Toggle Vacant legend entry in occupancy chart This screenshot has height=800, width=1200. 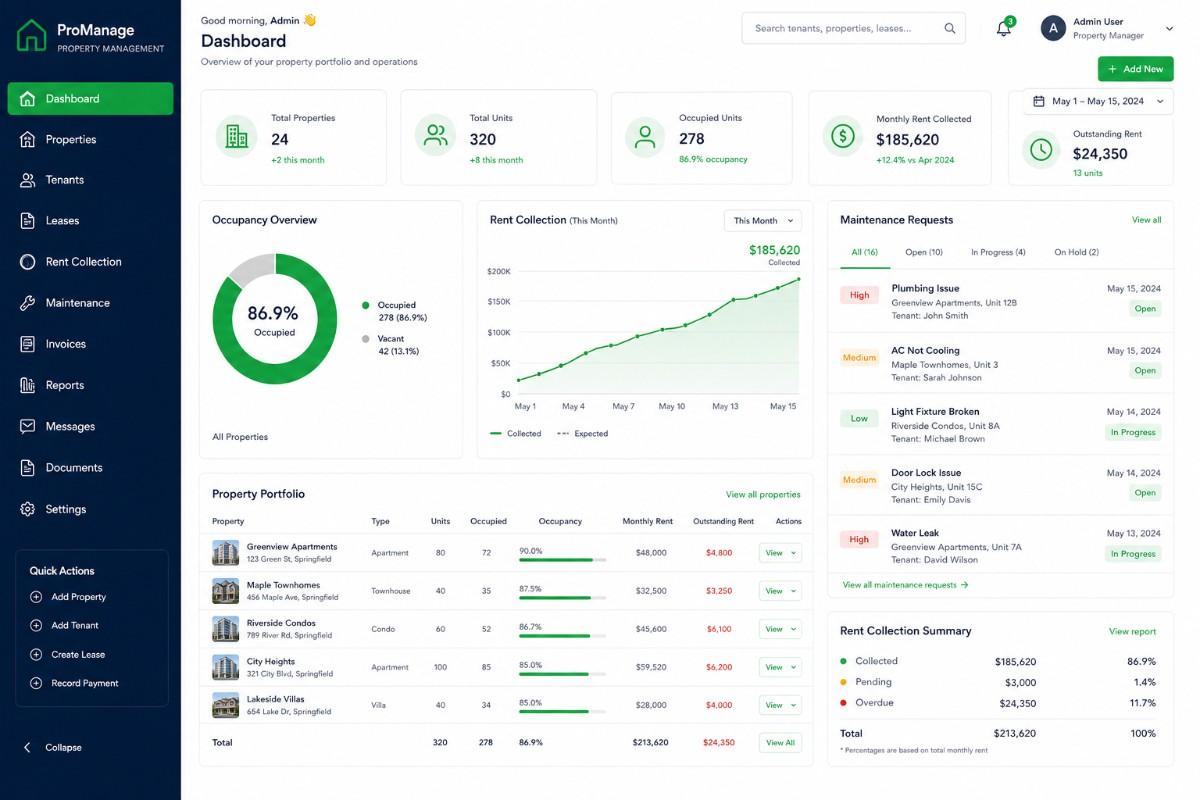390,345
